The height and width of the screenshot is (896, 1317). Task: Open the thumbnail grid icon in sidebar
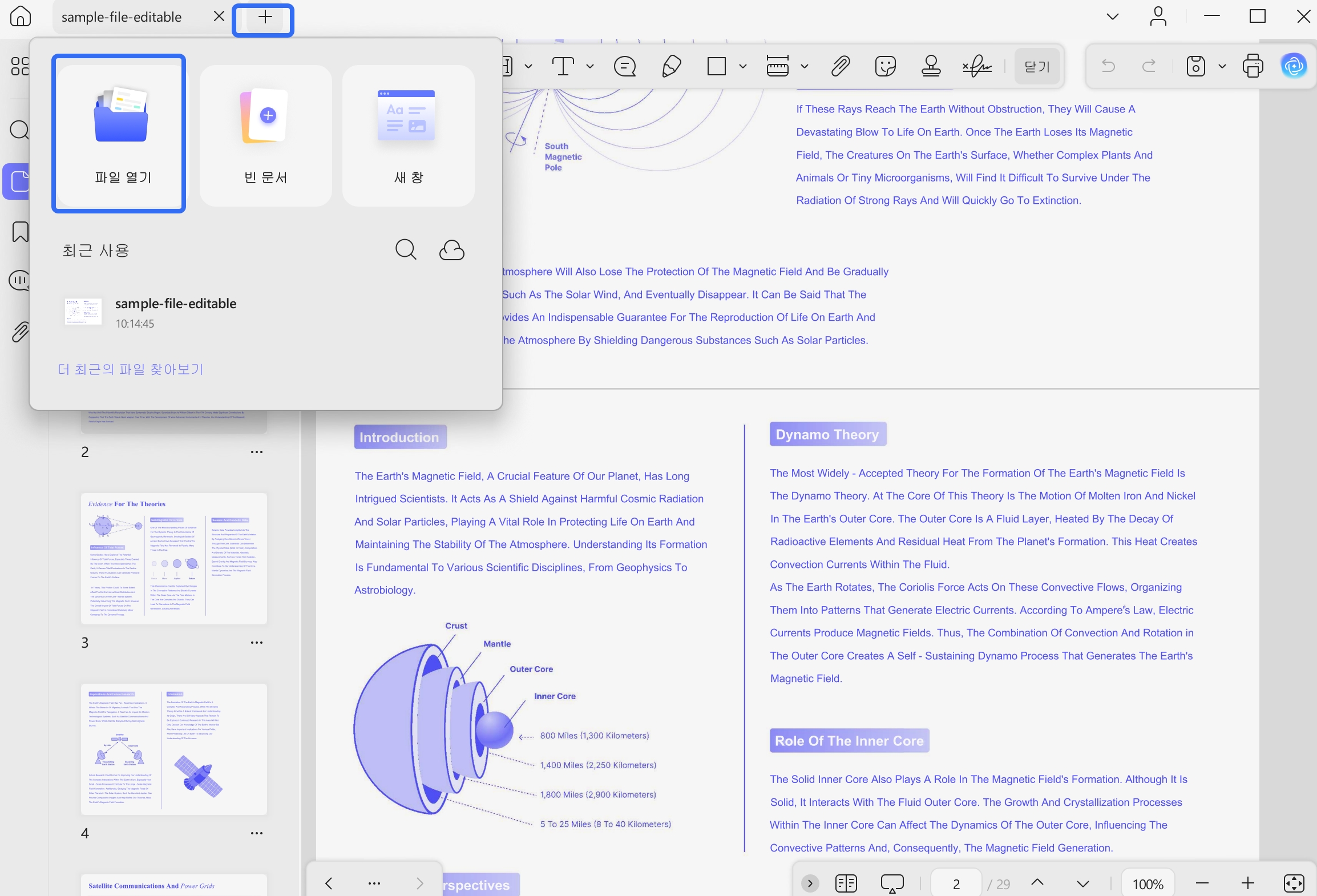[x=21, y=66]
